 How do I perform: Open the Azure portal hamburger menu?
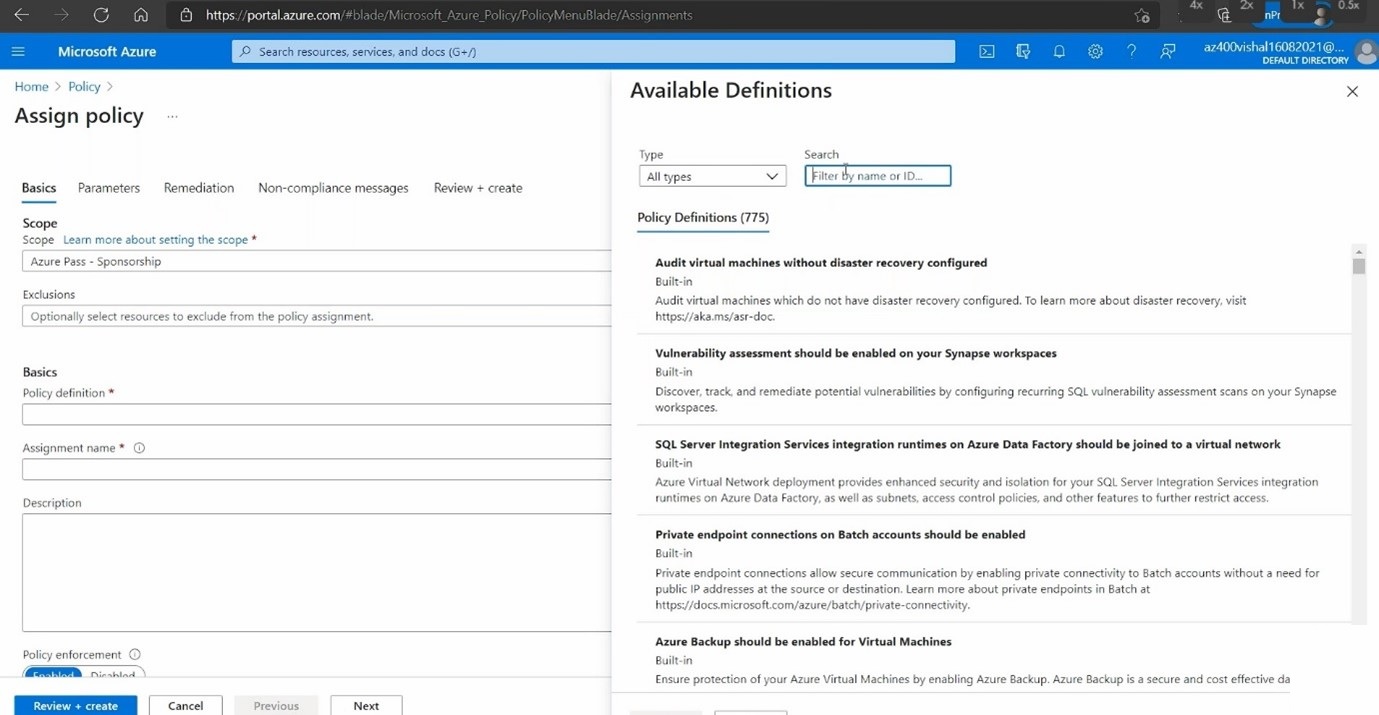(18, 51)
